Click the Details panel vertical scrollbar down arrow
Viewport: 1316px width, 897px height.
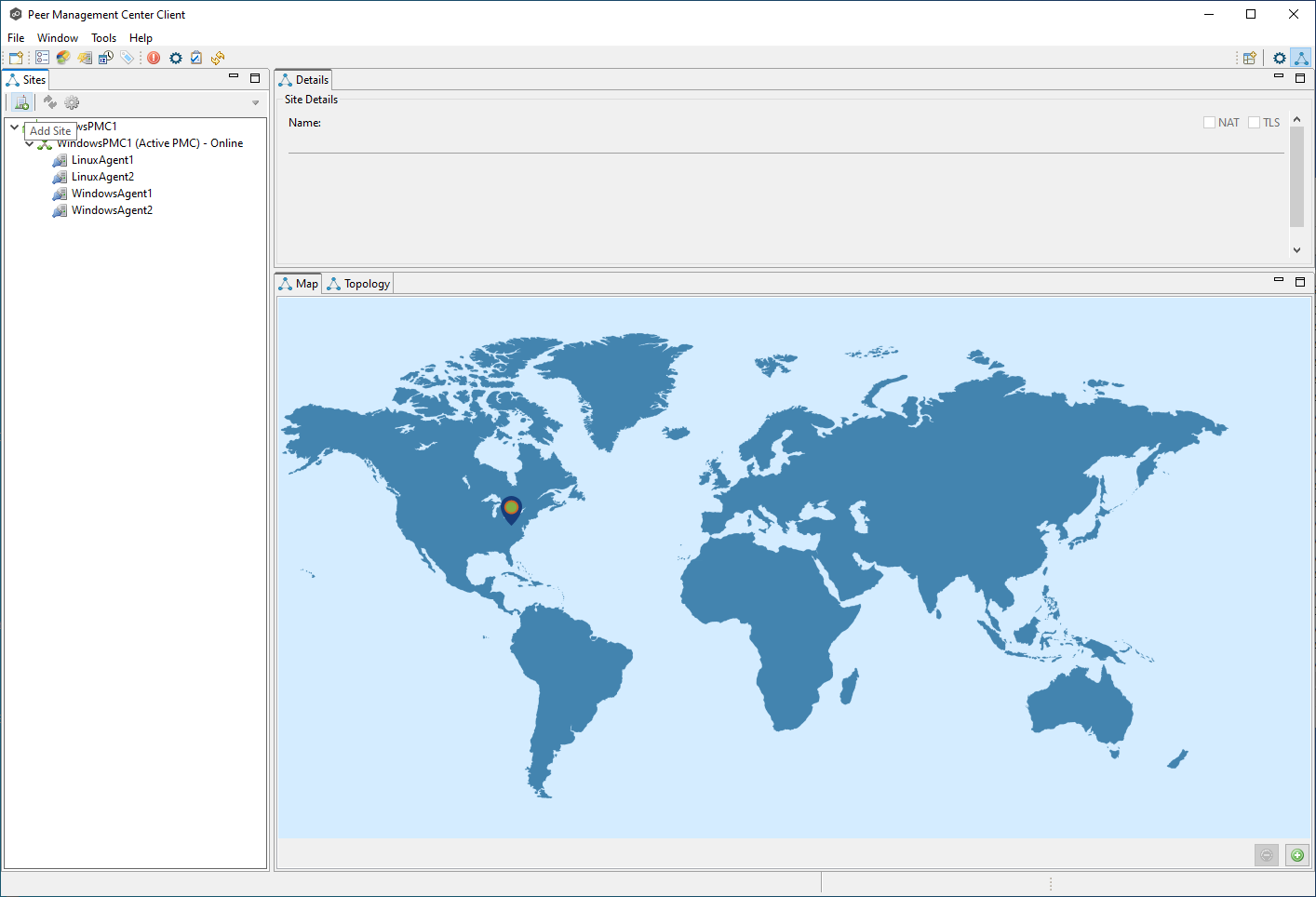pyautogui.click(x=1296, y=250)
